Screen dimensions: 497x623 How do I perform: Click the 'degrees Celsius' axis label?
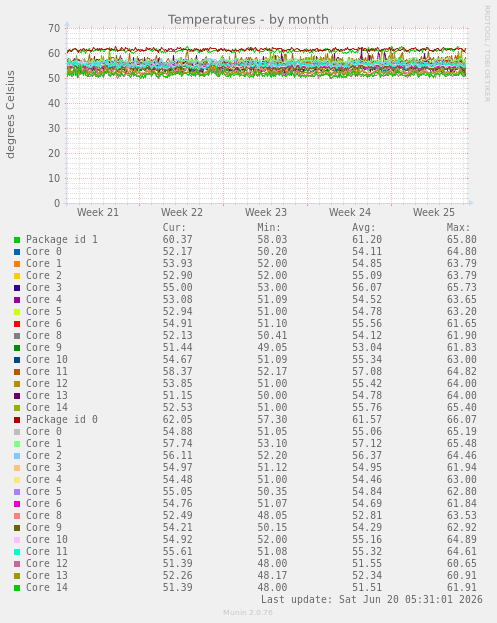10,114
